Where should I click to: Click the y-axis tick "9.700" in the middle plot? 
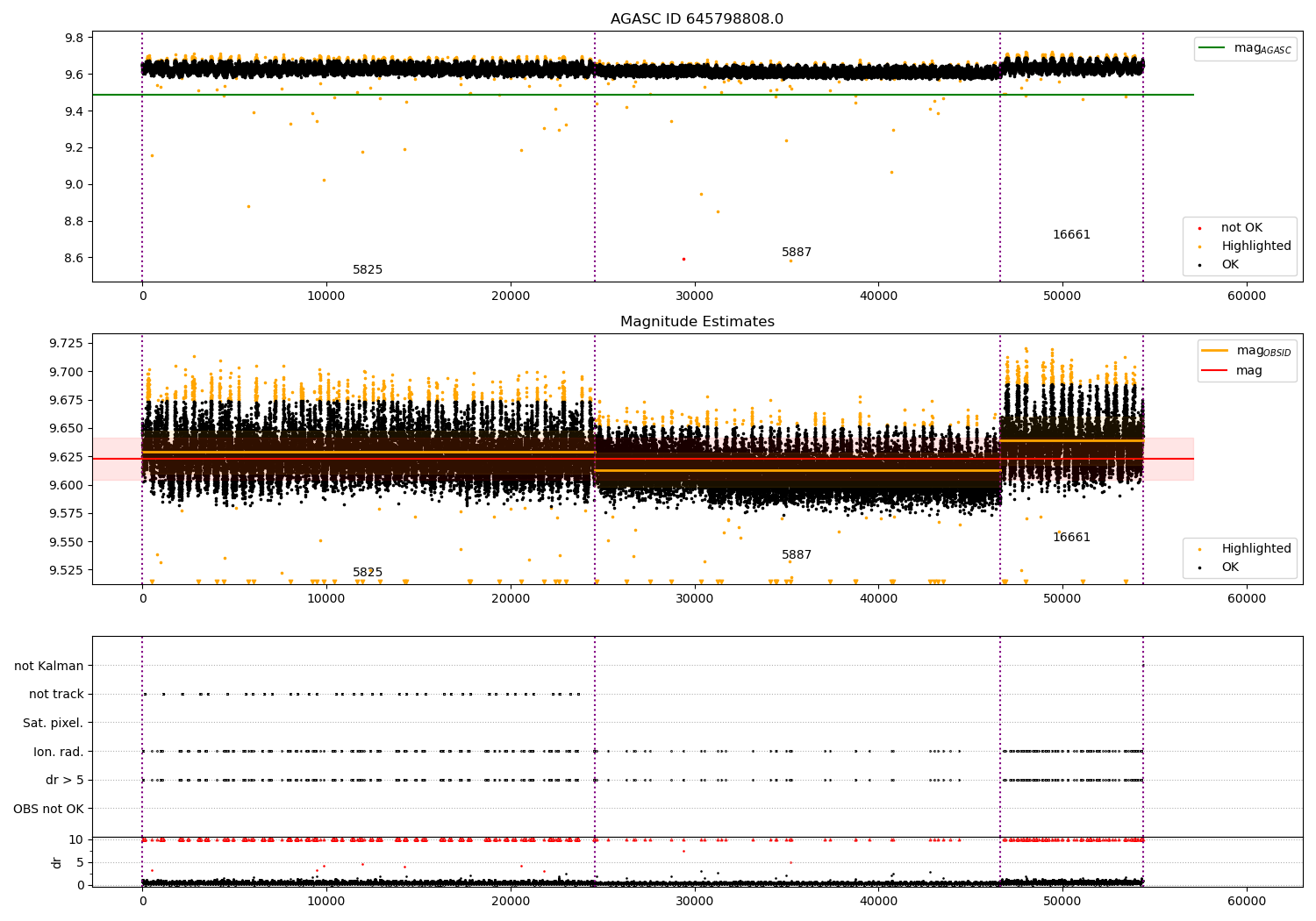[x=67, y=372]
